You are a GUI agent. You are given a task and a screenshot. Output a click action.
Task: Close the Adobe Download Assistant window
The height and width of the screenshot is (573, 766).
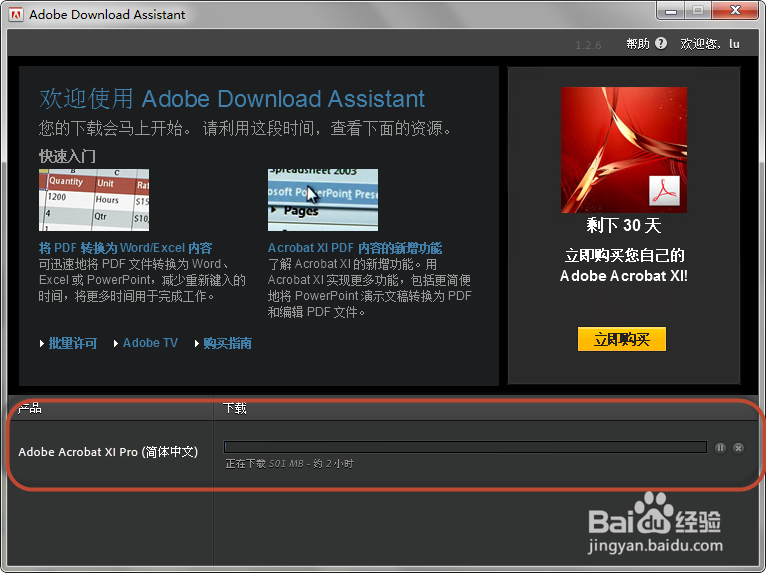(735, 10)
